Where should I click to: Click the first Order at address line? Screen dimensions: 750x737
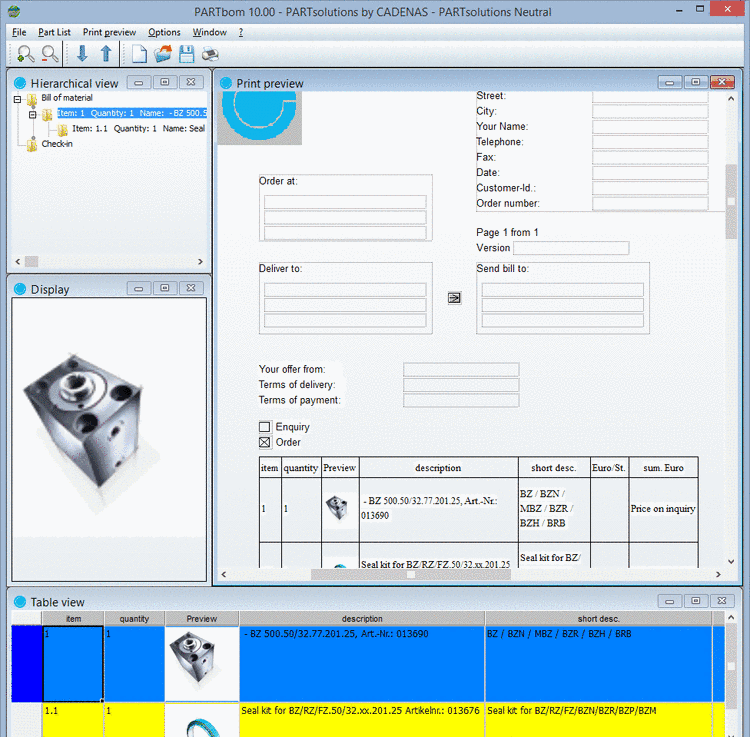345,202
